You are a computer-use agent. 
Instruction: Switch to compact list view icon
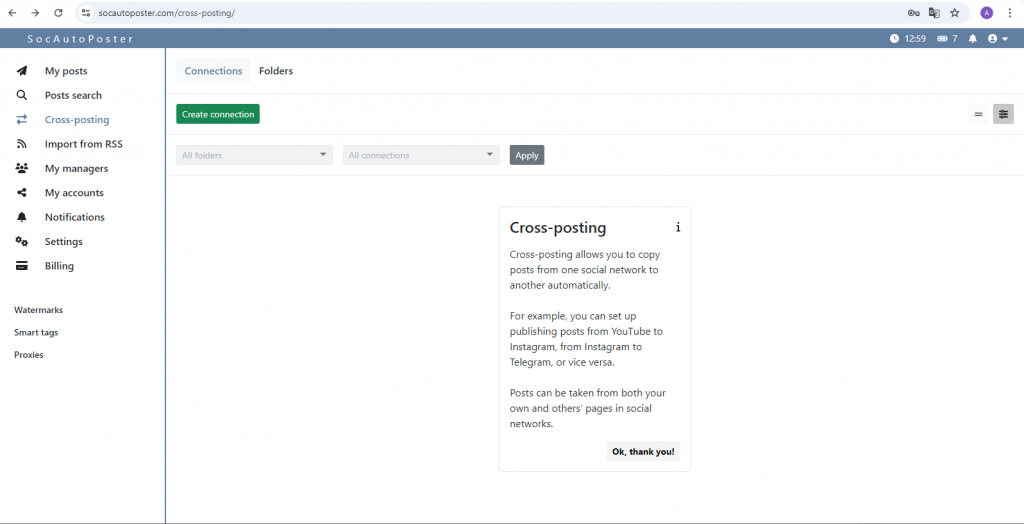978,114
